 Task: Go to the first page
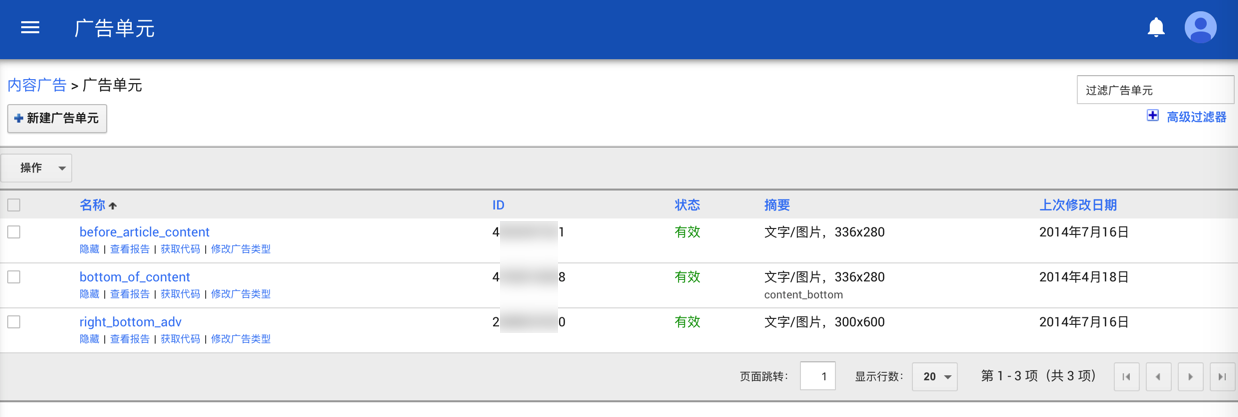coord(1126,377)
